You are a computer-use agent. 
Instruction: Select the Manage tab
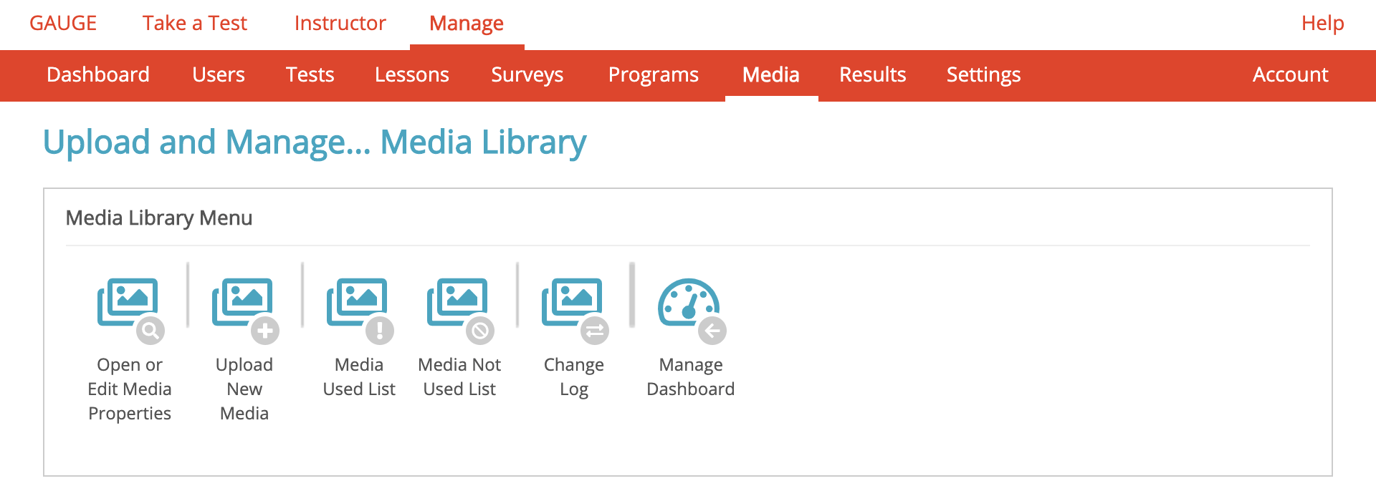[x=467, y=23]
